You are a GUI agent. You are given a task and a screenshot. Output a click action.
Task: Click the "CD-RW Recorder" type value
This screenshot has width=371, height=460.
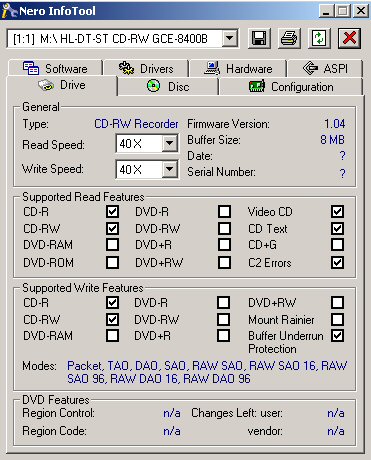pyautogui.click(x=136, y=124)
